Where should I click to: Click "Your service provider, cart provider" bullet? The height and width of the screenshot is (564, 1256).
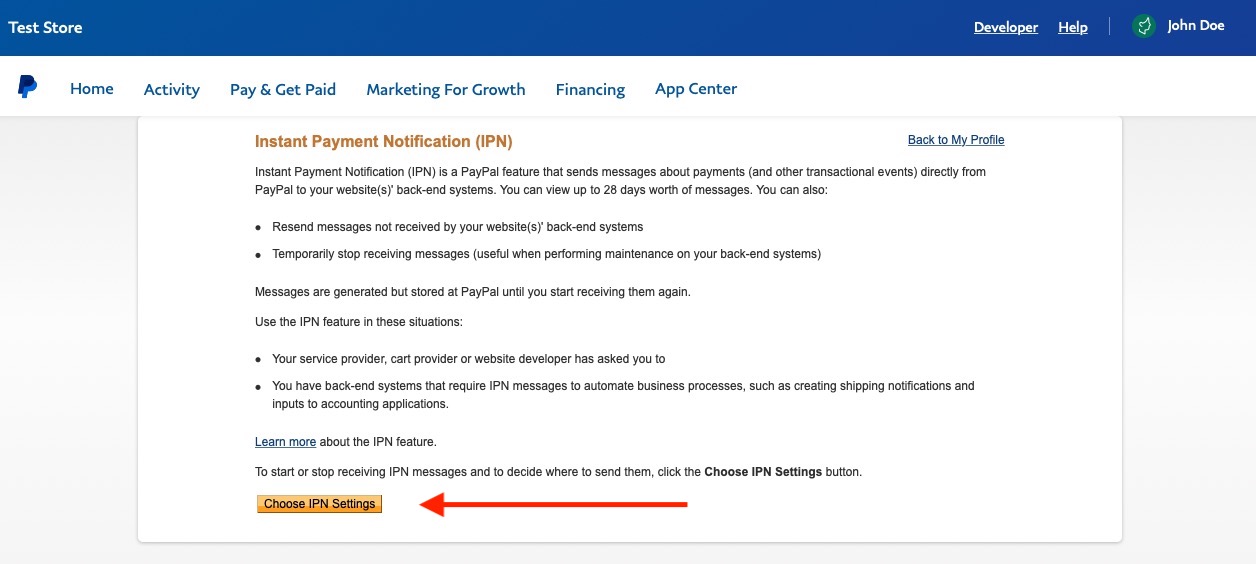tap(469, 359)
